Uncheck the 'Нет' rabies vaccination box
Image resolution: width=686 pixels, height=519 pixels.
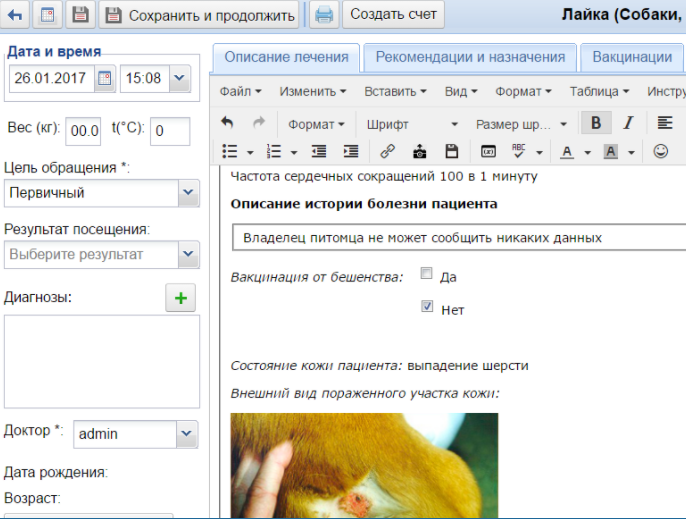tap(427, 307)
